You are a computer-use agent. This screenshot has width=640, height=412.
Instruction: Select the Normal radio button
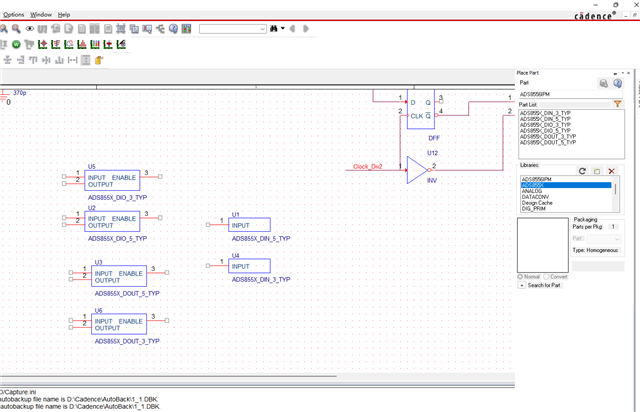tap(520, 276)
